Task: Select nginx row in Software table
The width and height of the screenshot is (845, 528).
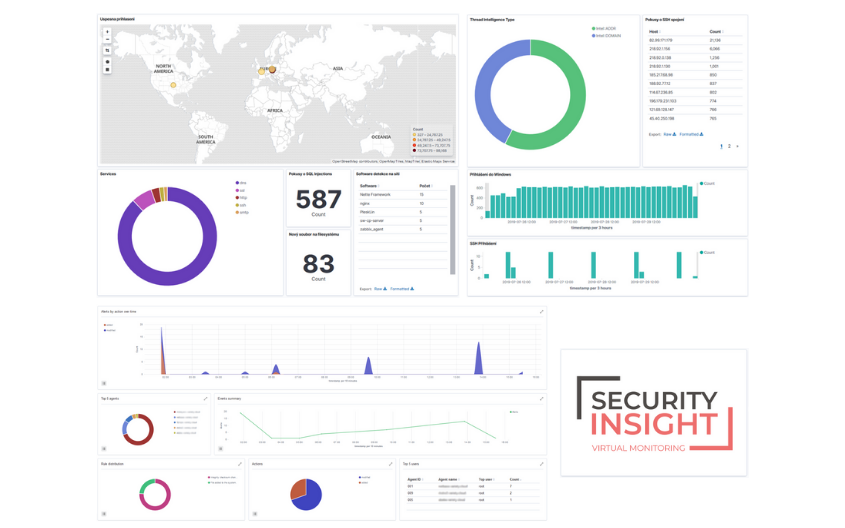Action: click(403, 203)
